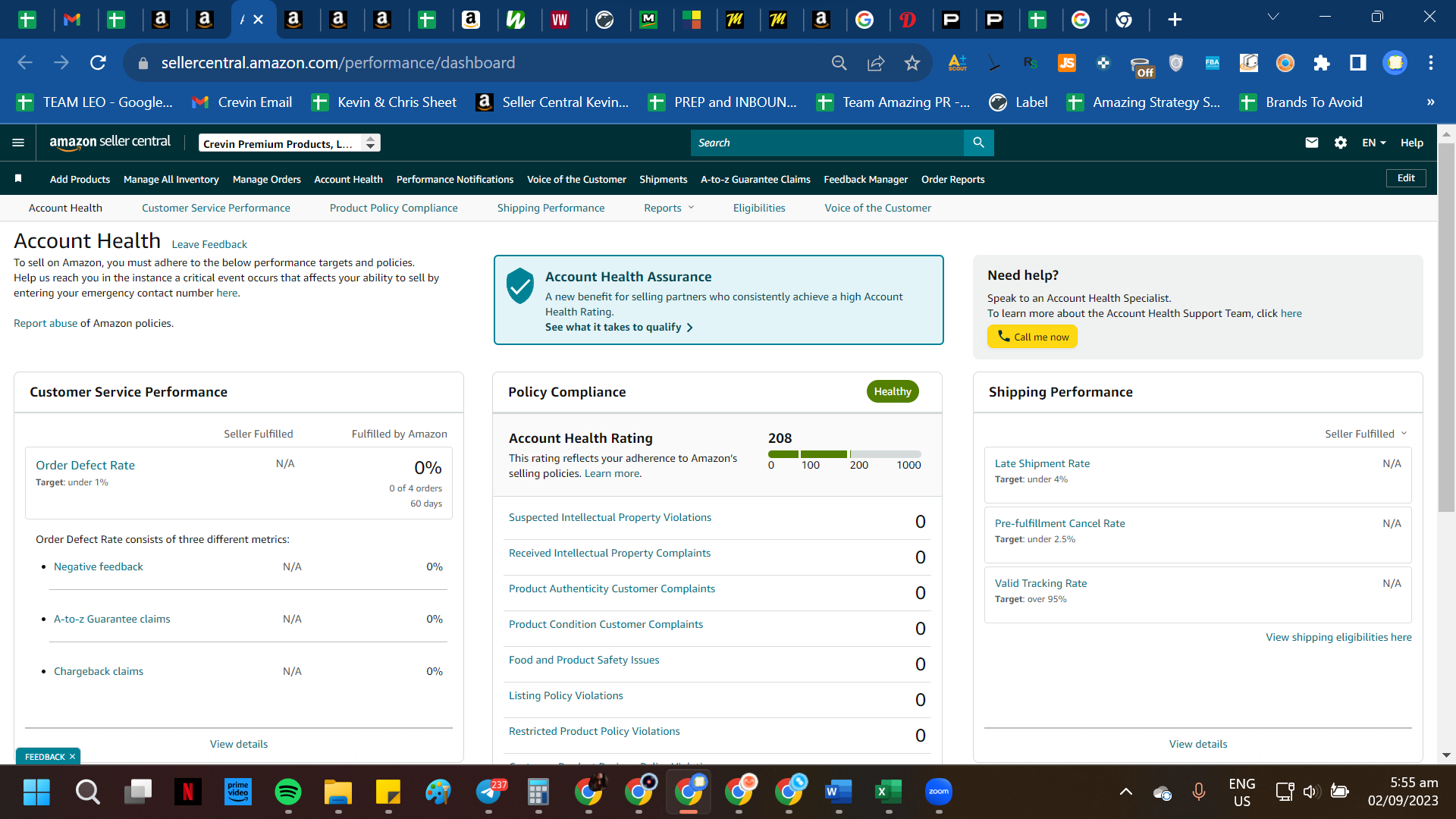Open Valid Tracking Rate link
This screenshot has height=819, width=1456.
tap(1040, 583)
